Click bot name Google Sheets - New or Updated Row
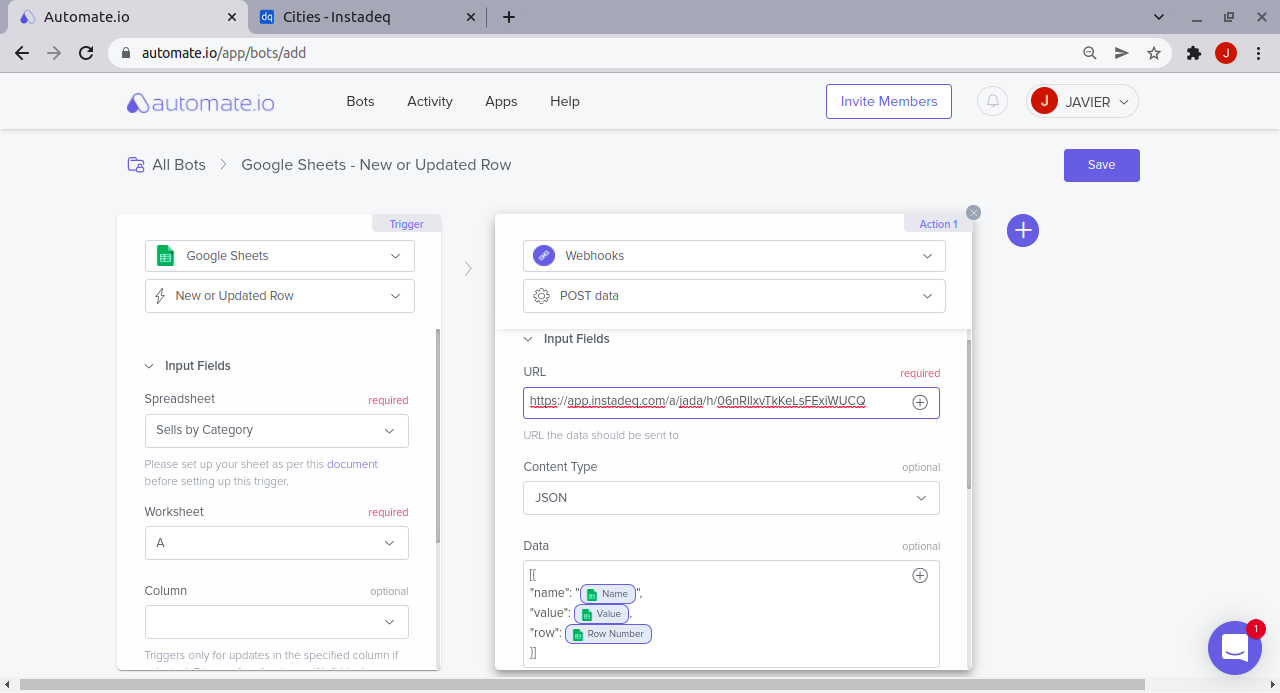The height and width of the screenshot is (693, 1280). (376, 165)
